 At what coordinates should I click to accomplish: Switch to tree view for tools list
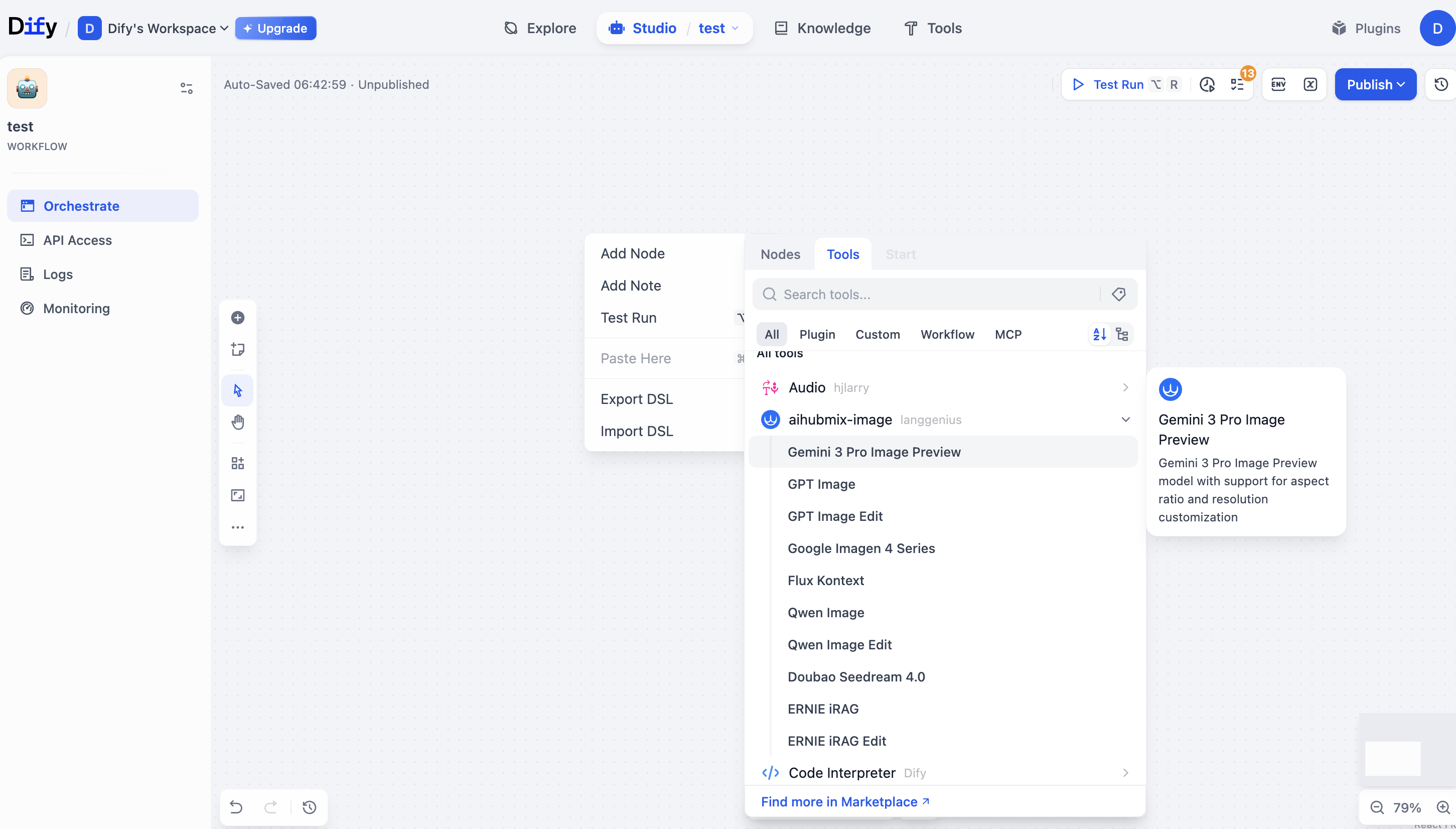click(1122, 334)
